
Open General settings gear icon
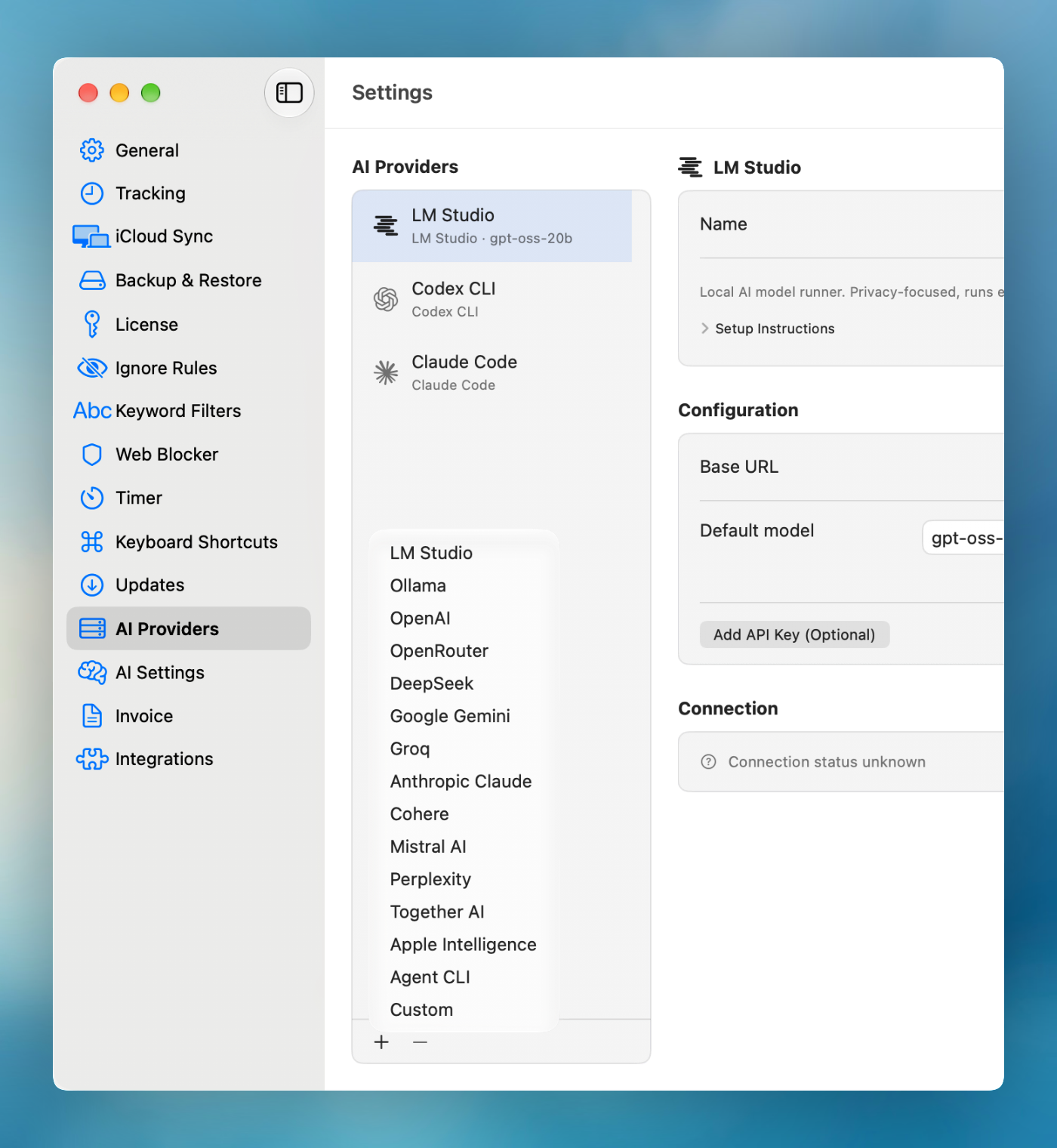[x=92, y=150]
